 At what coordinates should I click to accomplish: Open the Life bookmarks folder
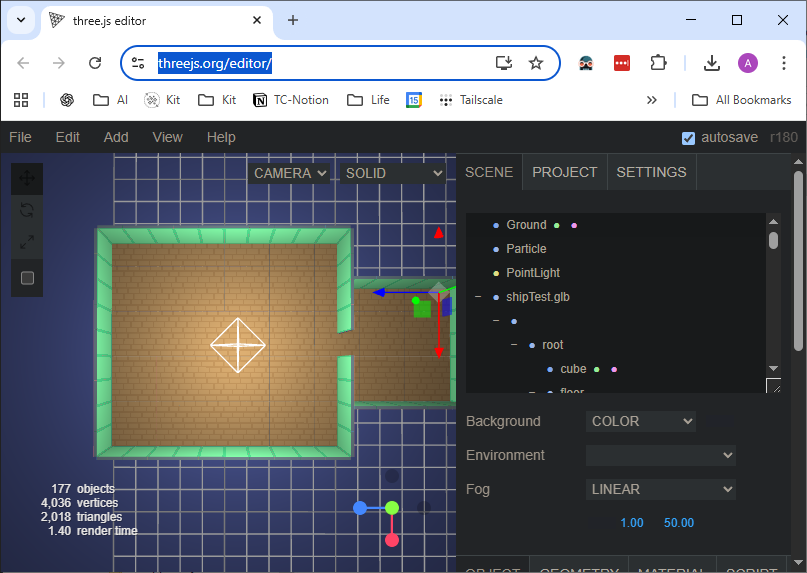[x=368, y=100]
